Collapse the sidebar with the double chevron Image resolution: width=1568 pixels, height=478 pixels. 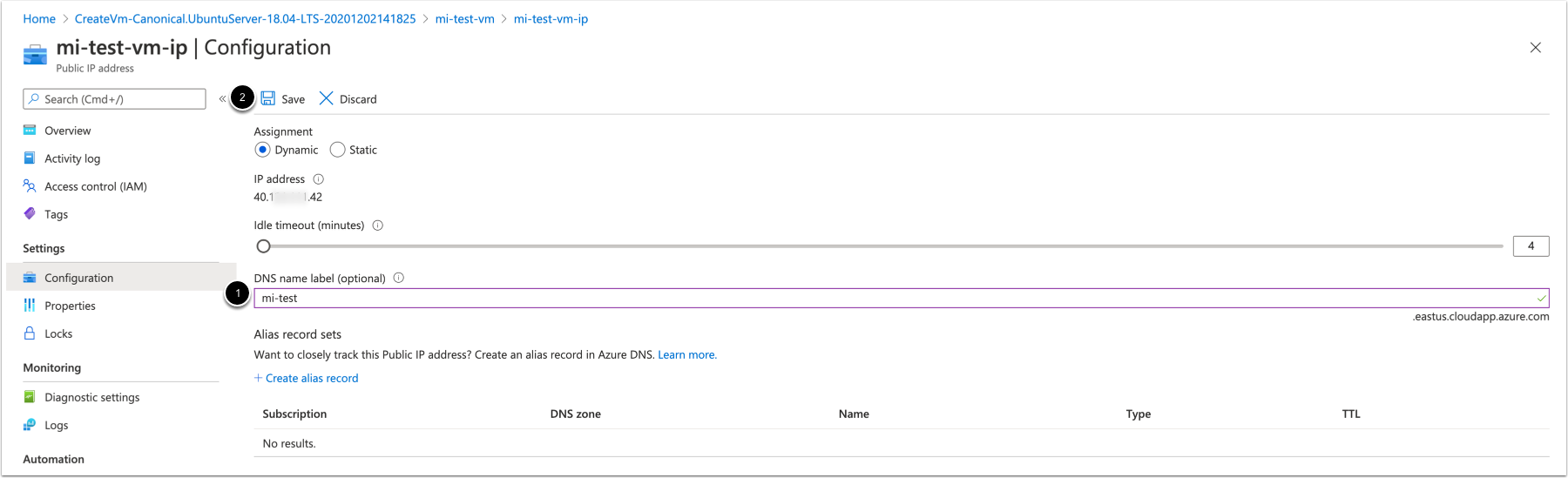tap(222, 99)
